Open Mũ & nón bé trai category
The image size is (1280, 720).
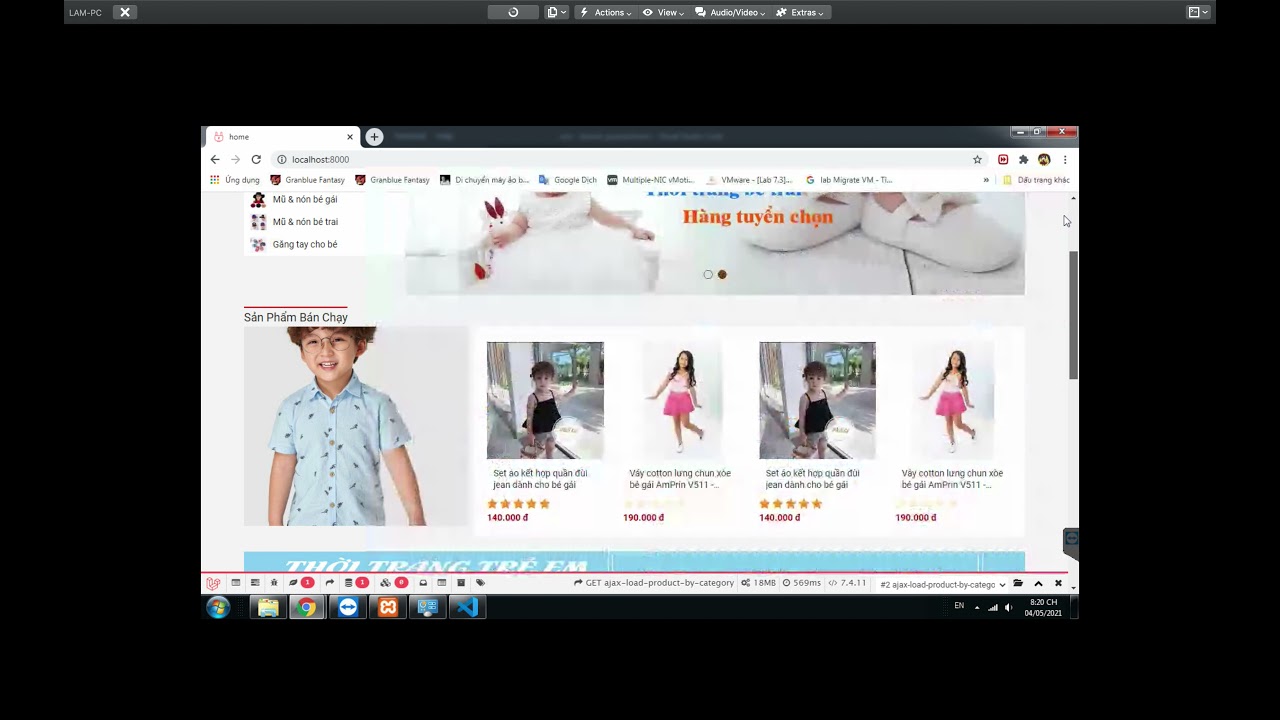[x=294, y=222]
